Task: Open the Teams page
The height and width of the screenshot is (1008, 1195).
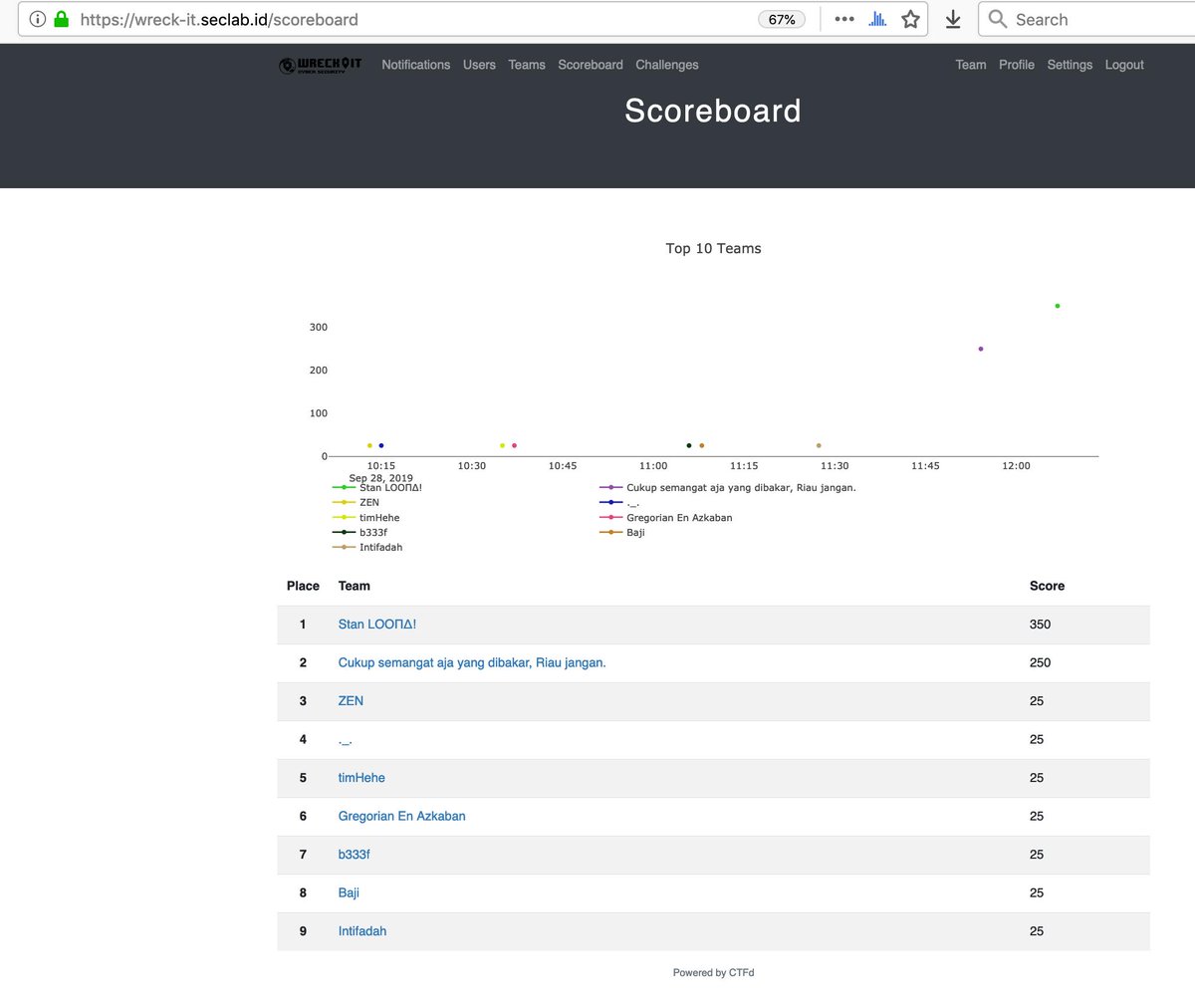Action: 527,65
